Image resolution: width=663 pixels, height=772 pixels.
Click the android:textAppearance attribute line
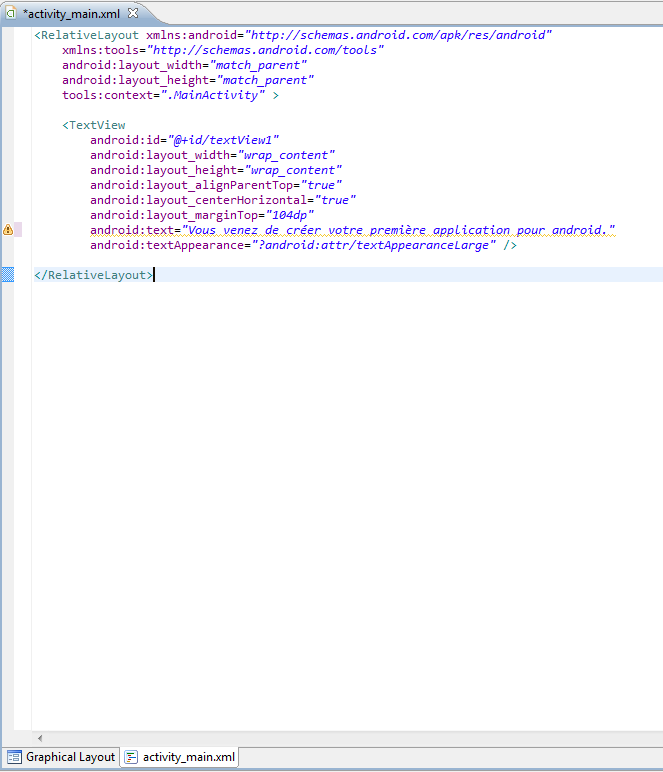point(303,245)
